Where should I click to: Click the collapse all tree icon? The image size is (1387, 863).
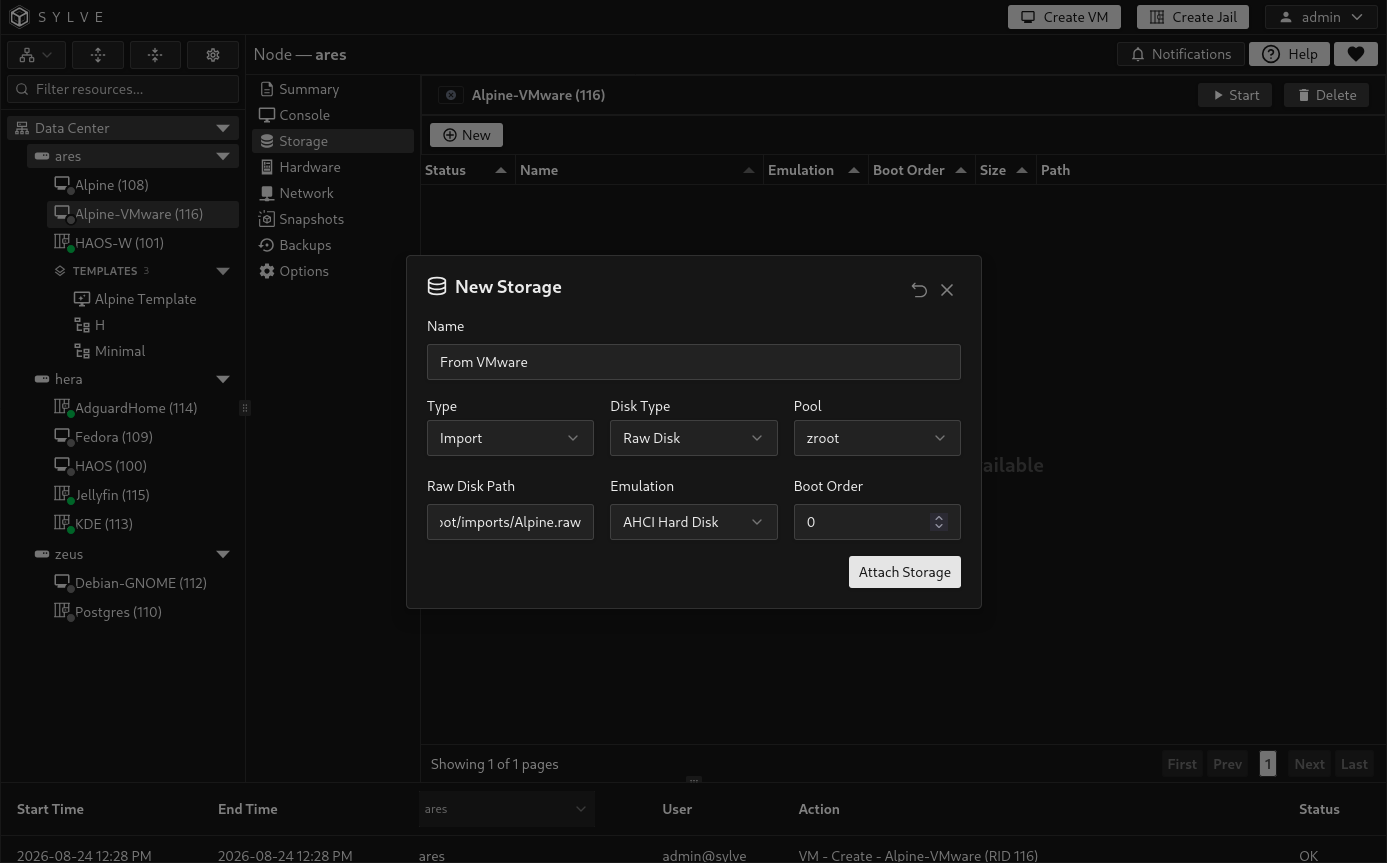coord(155,55)
